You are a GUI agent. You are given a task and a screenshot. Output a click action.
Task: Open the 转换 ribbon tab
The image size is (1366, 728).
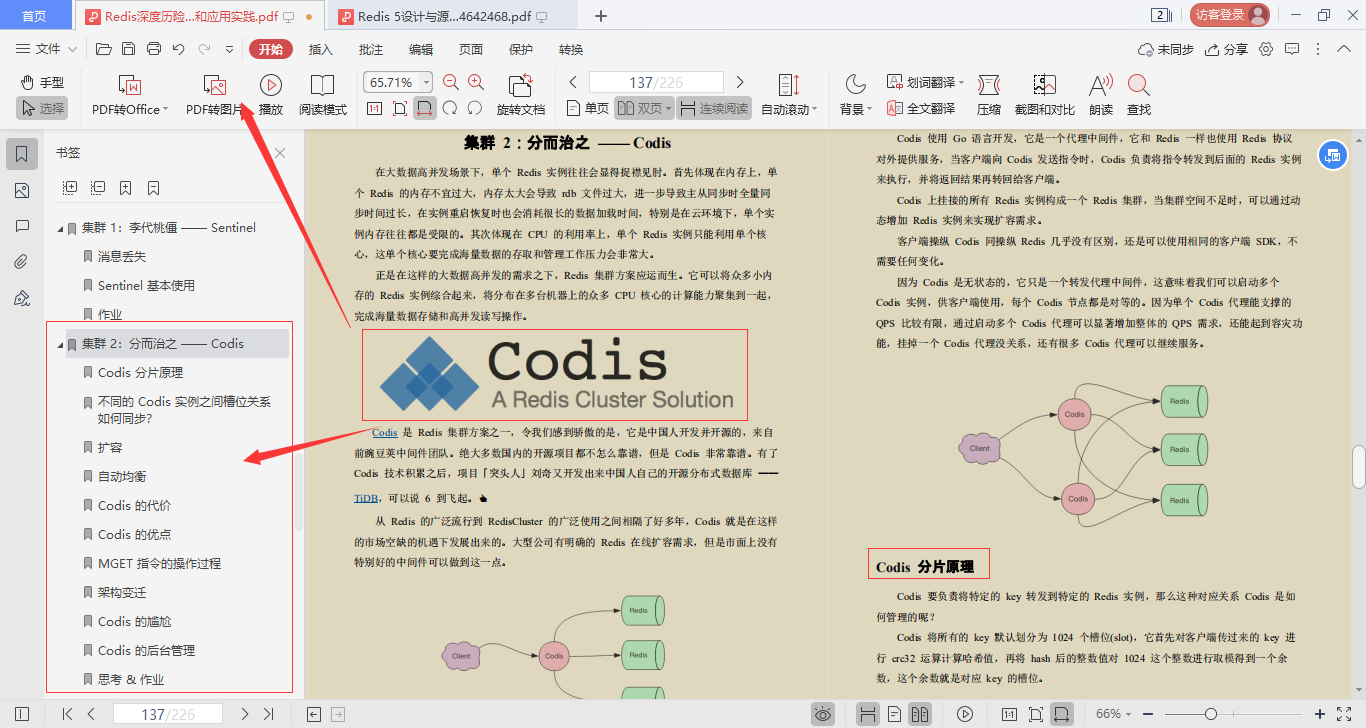[x=571, y=49]
